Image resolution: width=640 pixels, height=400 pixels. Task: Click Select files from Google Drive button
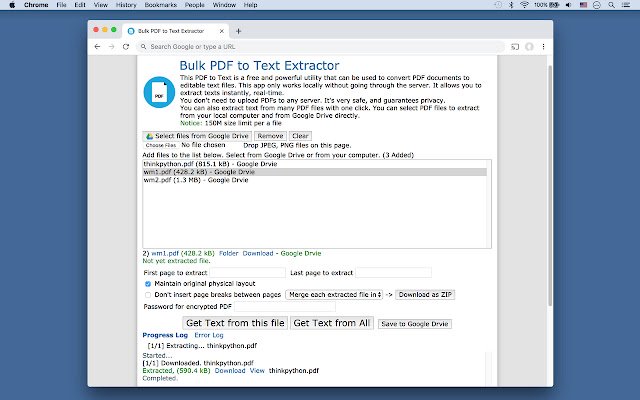(197, 136)
